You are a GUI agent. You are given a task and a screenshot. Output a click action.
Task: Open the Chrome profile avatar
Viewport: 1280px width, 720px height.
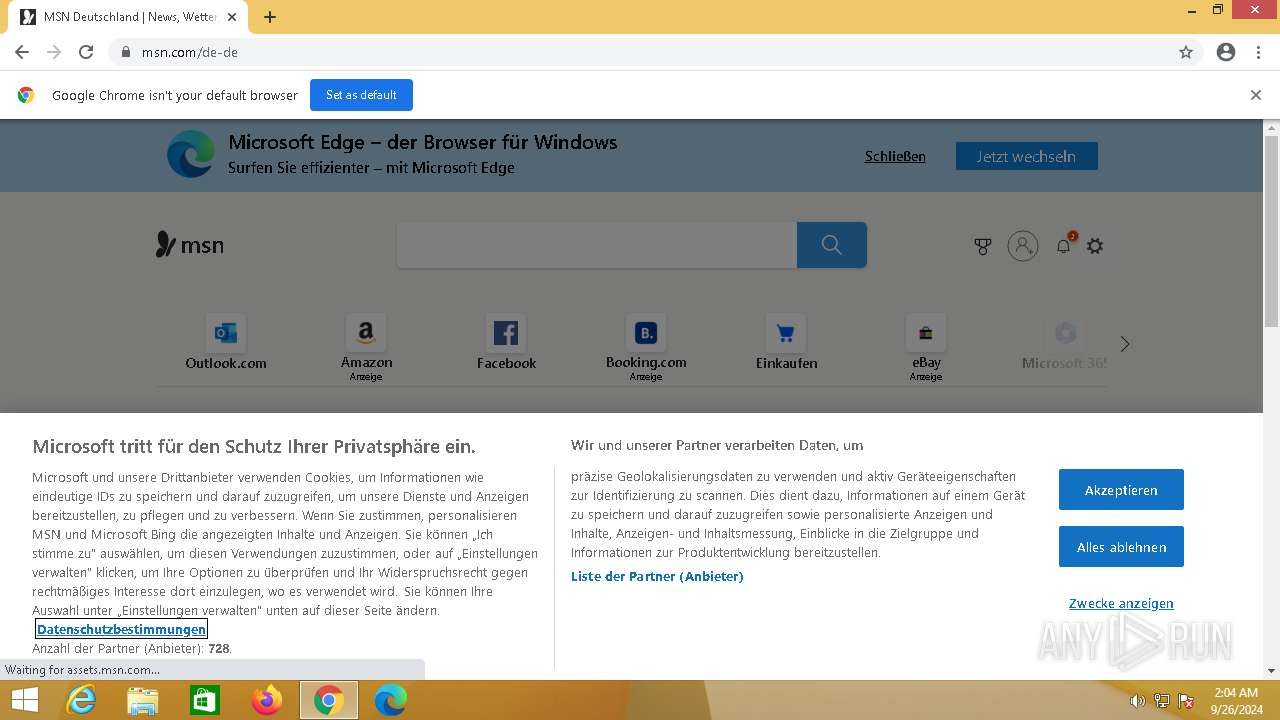coord(1226,52)
